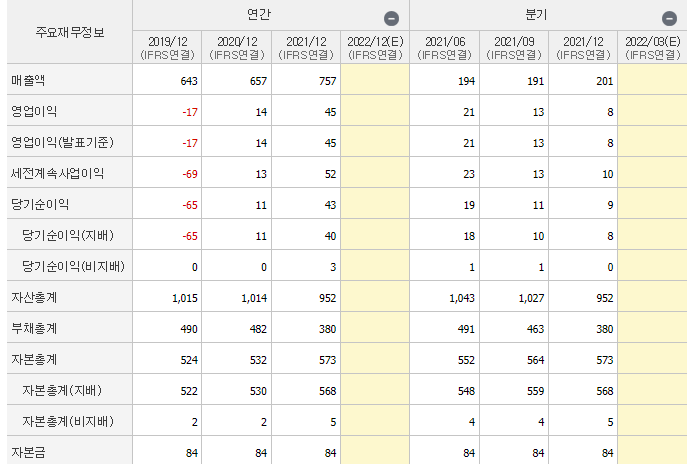
Task: Click the 자산총계 value 1,015
Action: click(184, 298)
